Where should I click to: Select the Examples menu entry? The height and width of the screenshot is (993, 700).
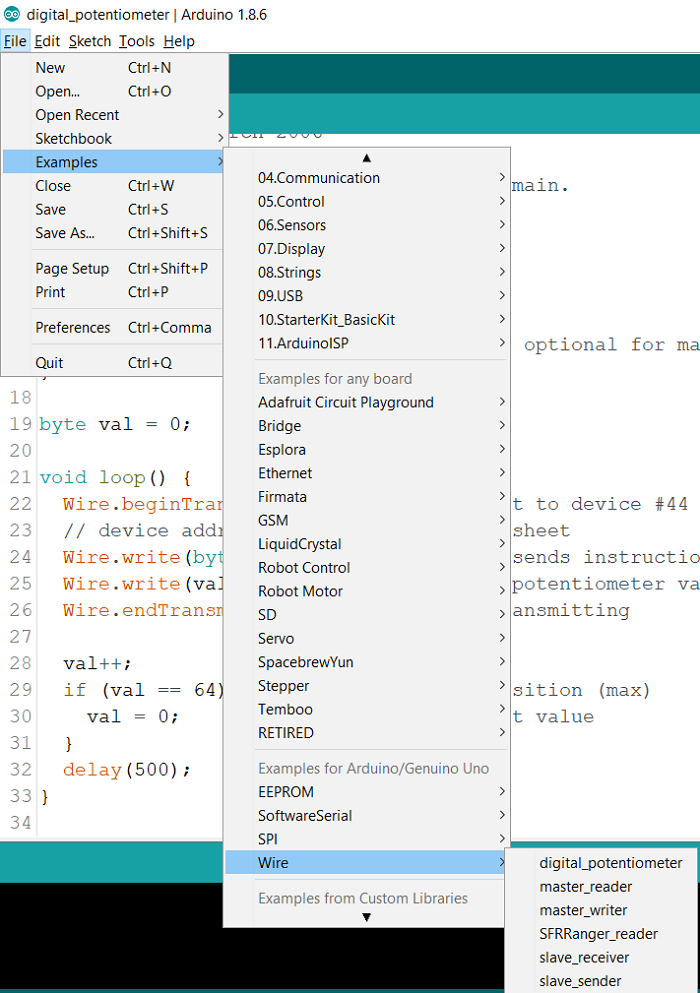tap(114, 162)
